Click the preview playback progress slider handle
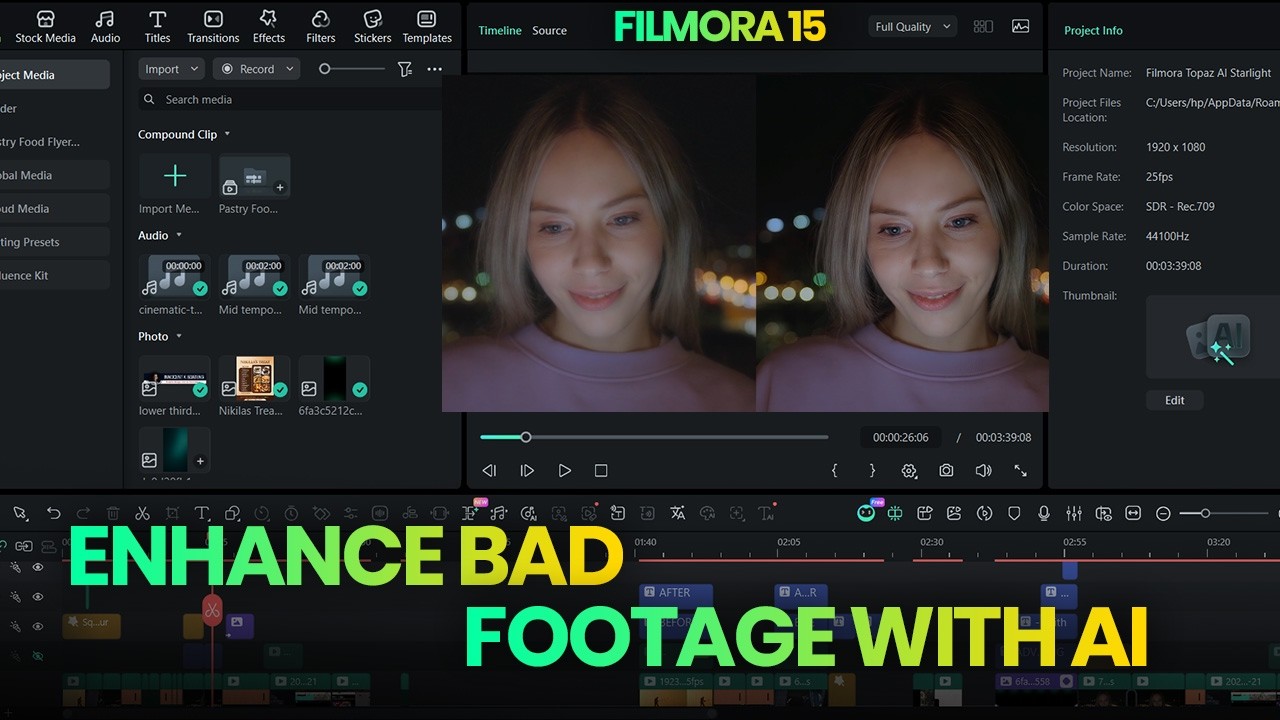 (x=526, y=437)
